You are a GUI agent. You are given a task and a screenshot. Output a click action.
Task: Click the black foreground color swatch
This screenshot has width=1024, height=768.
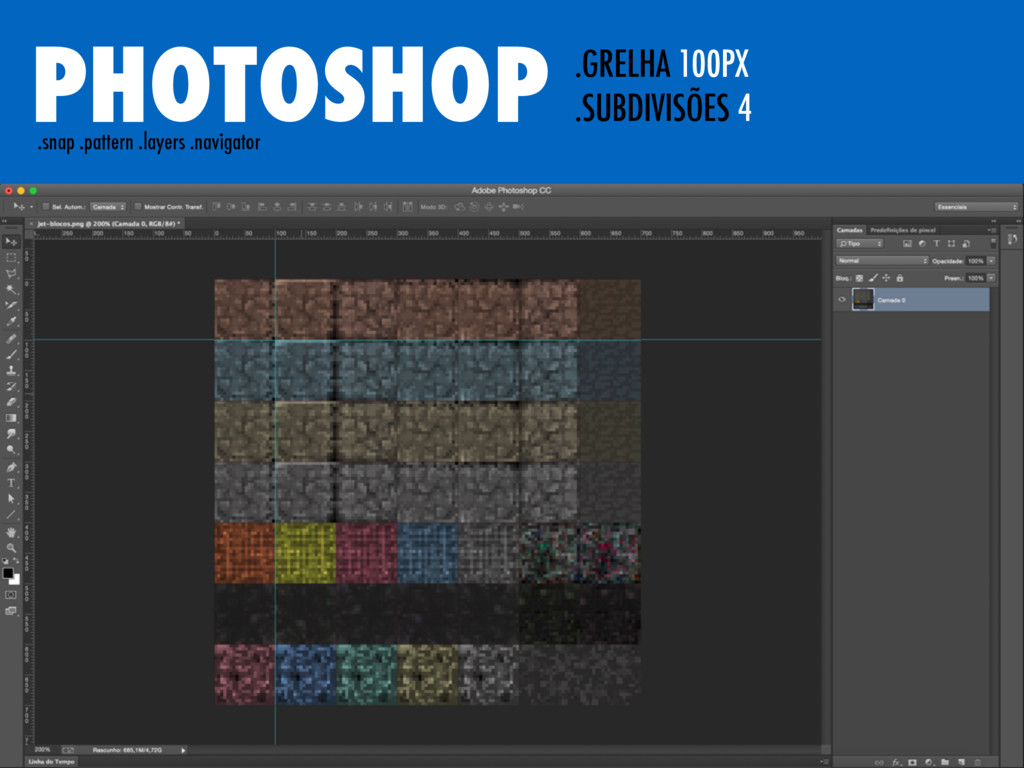click(x=8, y=573)
